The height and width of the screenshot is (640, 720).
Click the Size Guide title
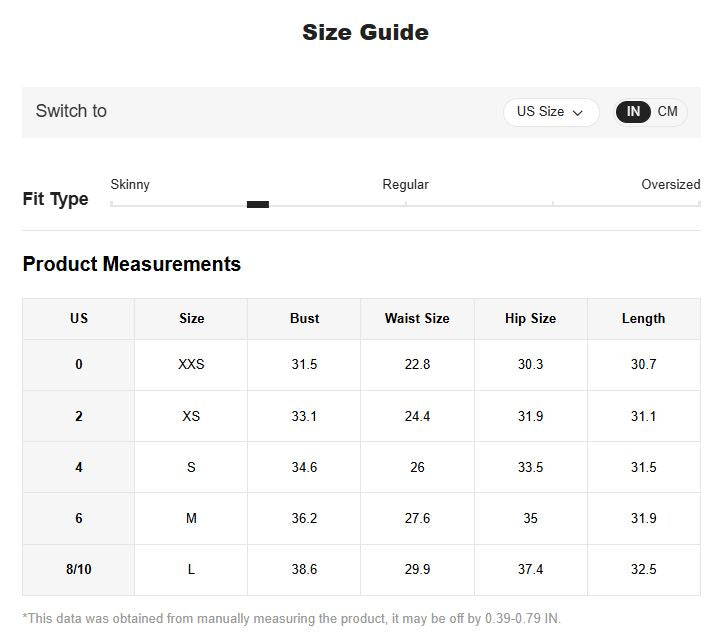[365, 32]
